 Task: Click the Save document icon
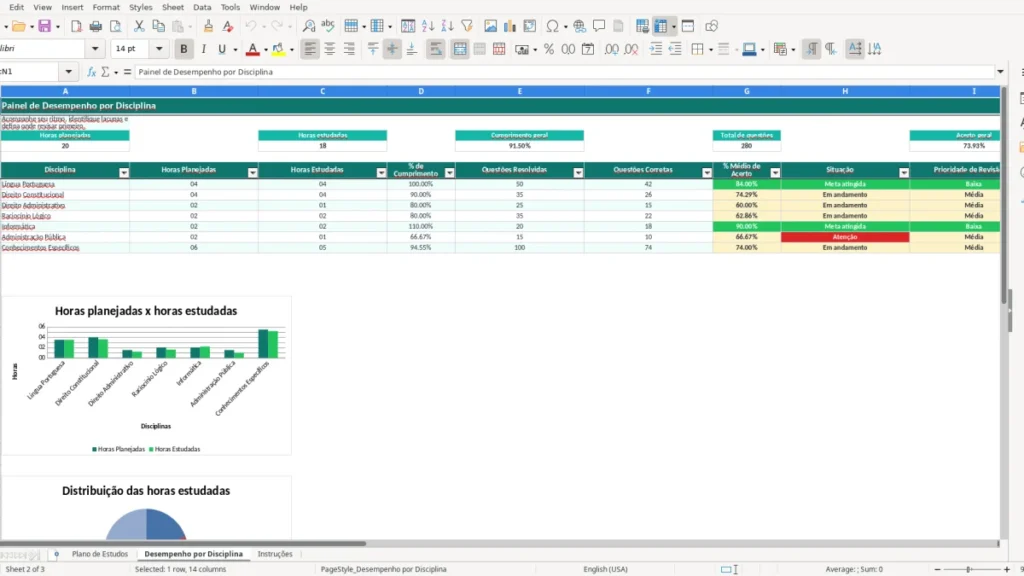tap(44, 26)
